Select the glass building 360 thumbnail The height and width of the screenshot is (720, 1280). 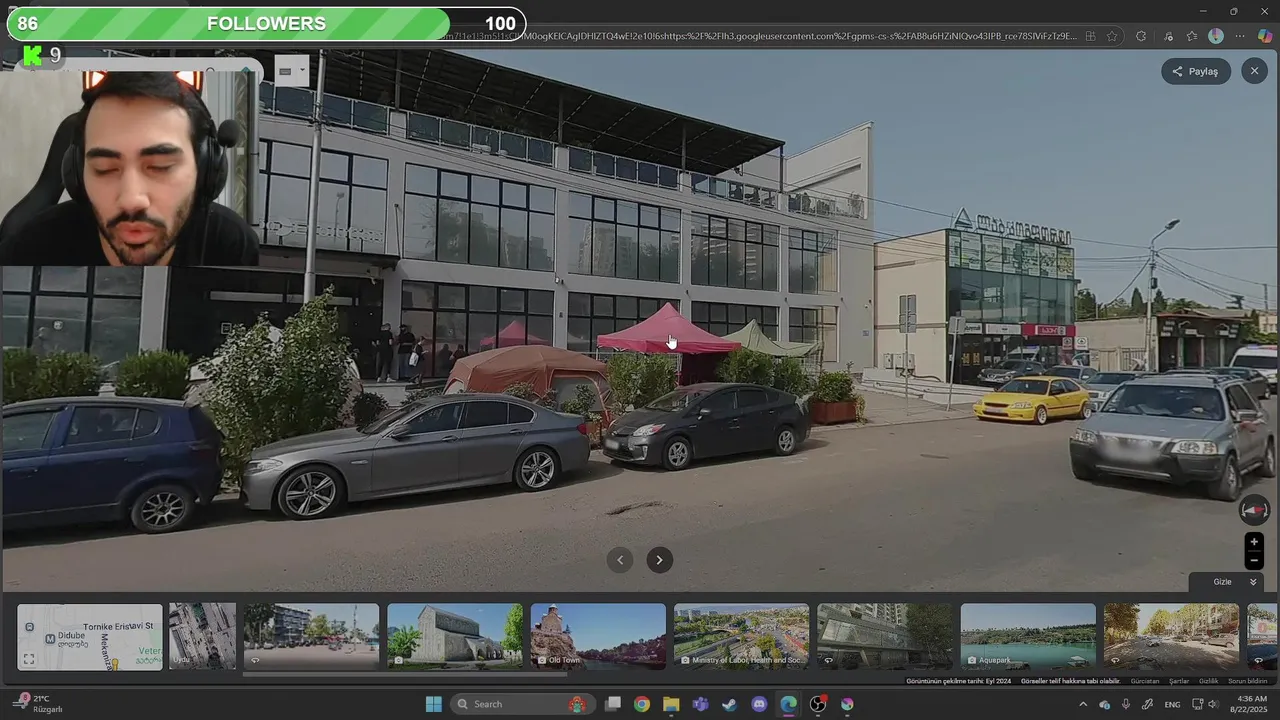[885, 636]
